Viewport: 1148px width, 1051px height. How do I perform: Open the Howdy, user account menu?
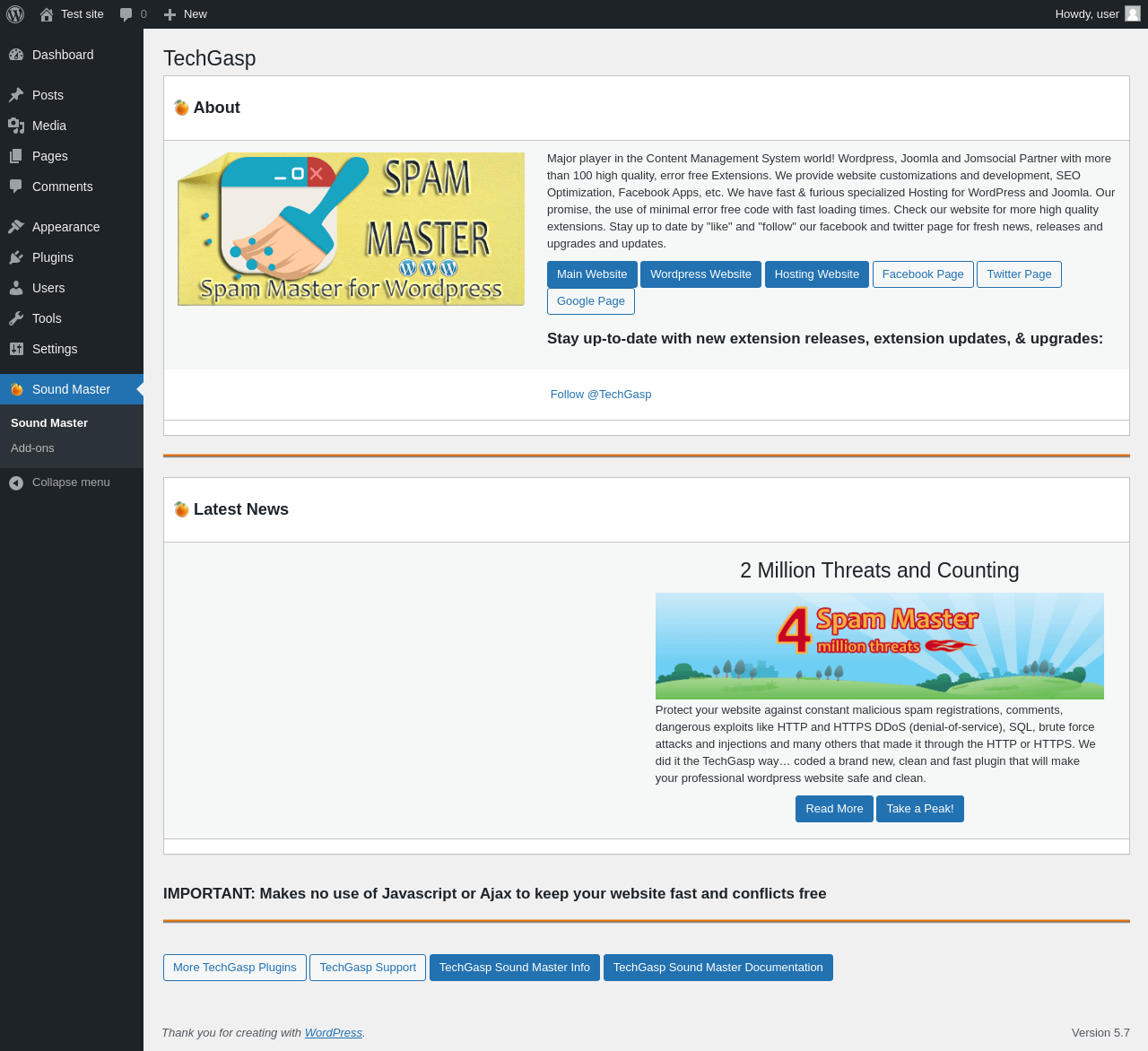pos(1097,14)
